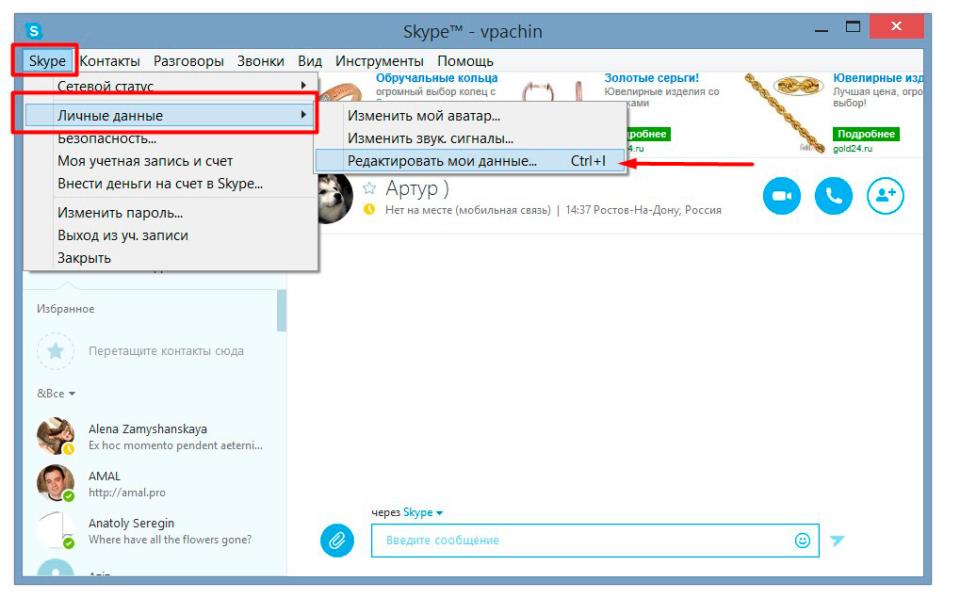Viewport: 960px width, 598px height.
Task: Start a voice call with Артур
Action: [x=833, y=196]
